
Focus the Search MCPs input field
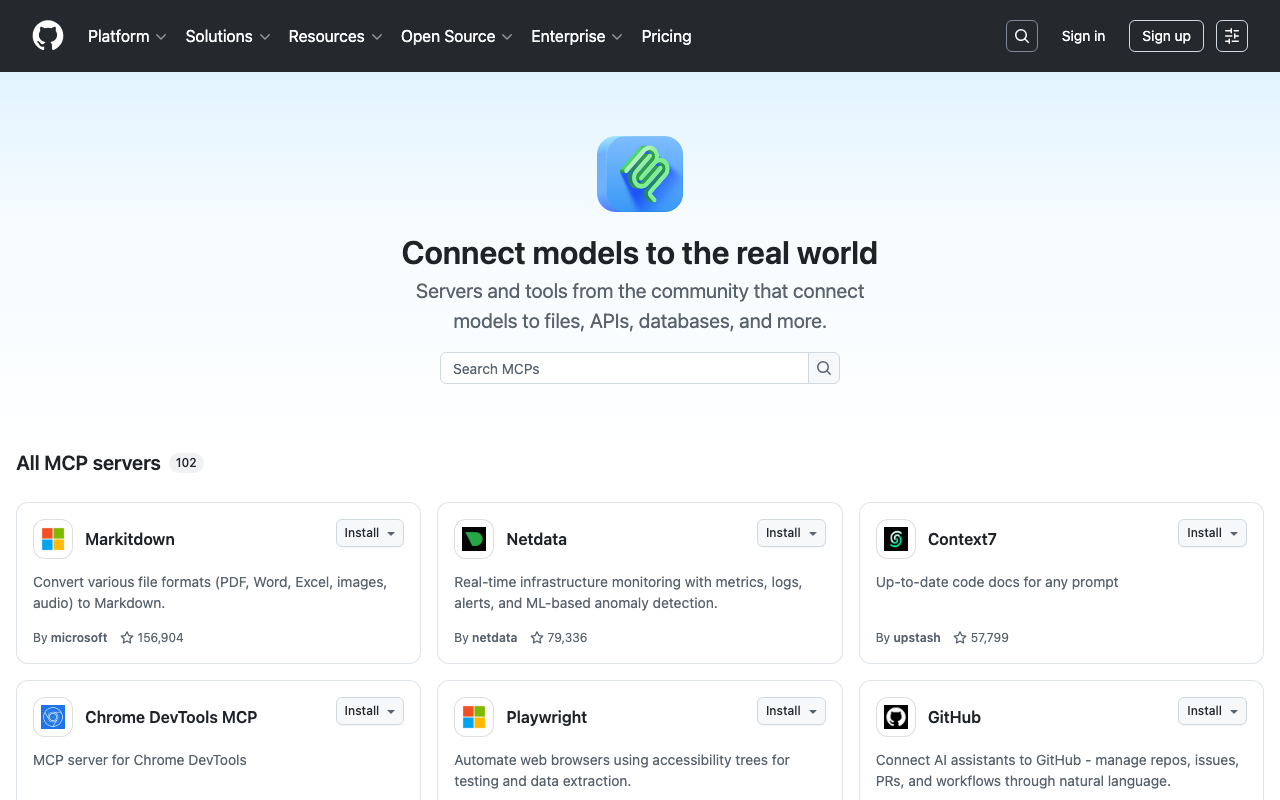[x=624, y=368]
